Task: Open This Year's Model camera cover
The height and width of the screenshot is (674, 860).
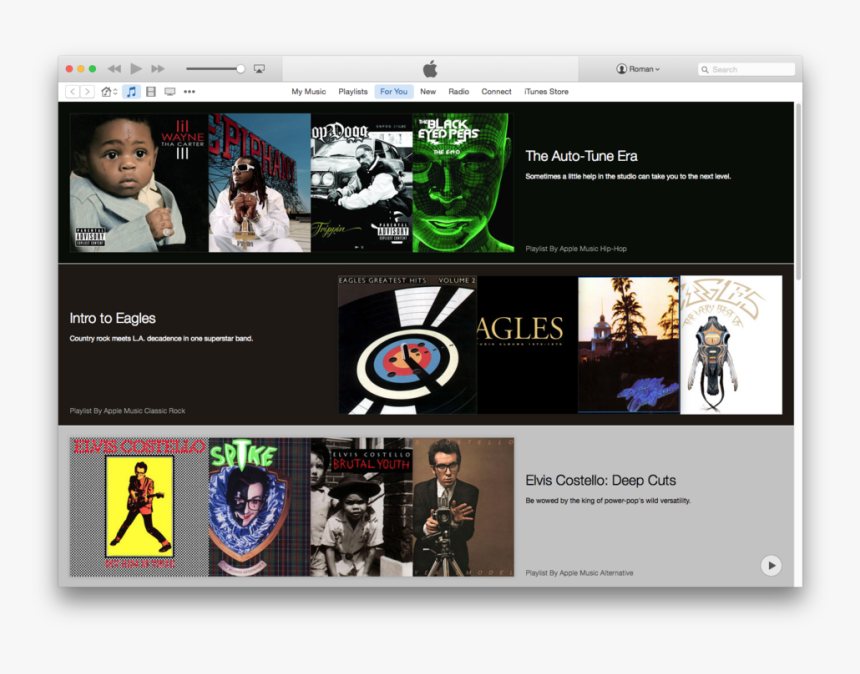Action: pyautogui.click(x=463, y=507)
